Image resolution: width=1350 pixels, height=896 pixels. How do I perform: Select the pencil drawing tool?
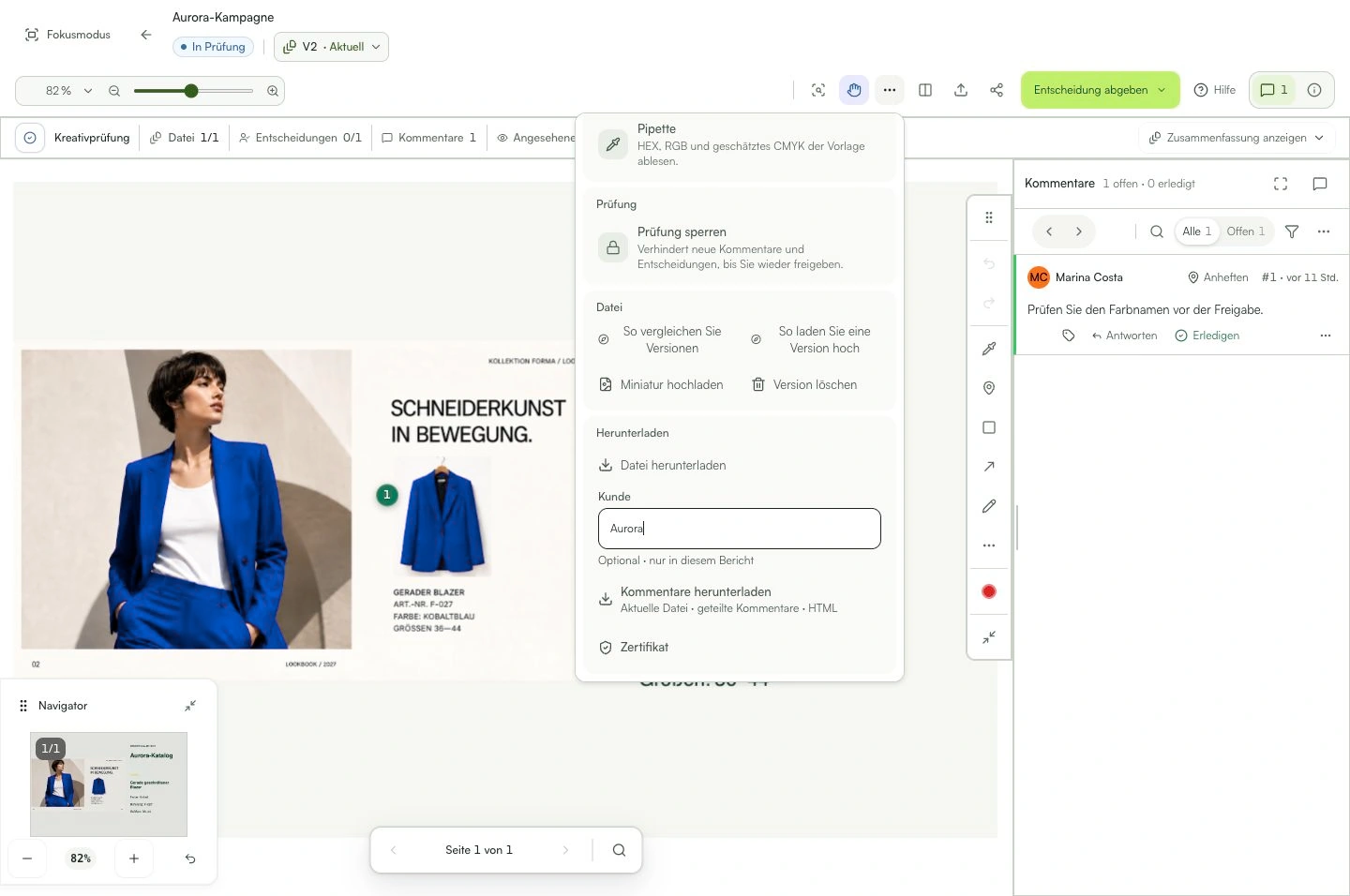(x=989, y=506)
